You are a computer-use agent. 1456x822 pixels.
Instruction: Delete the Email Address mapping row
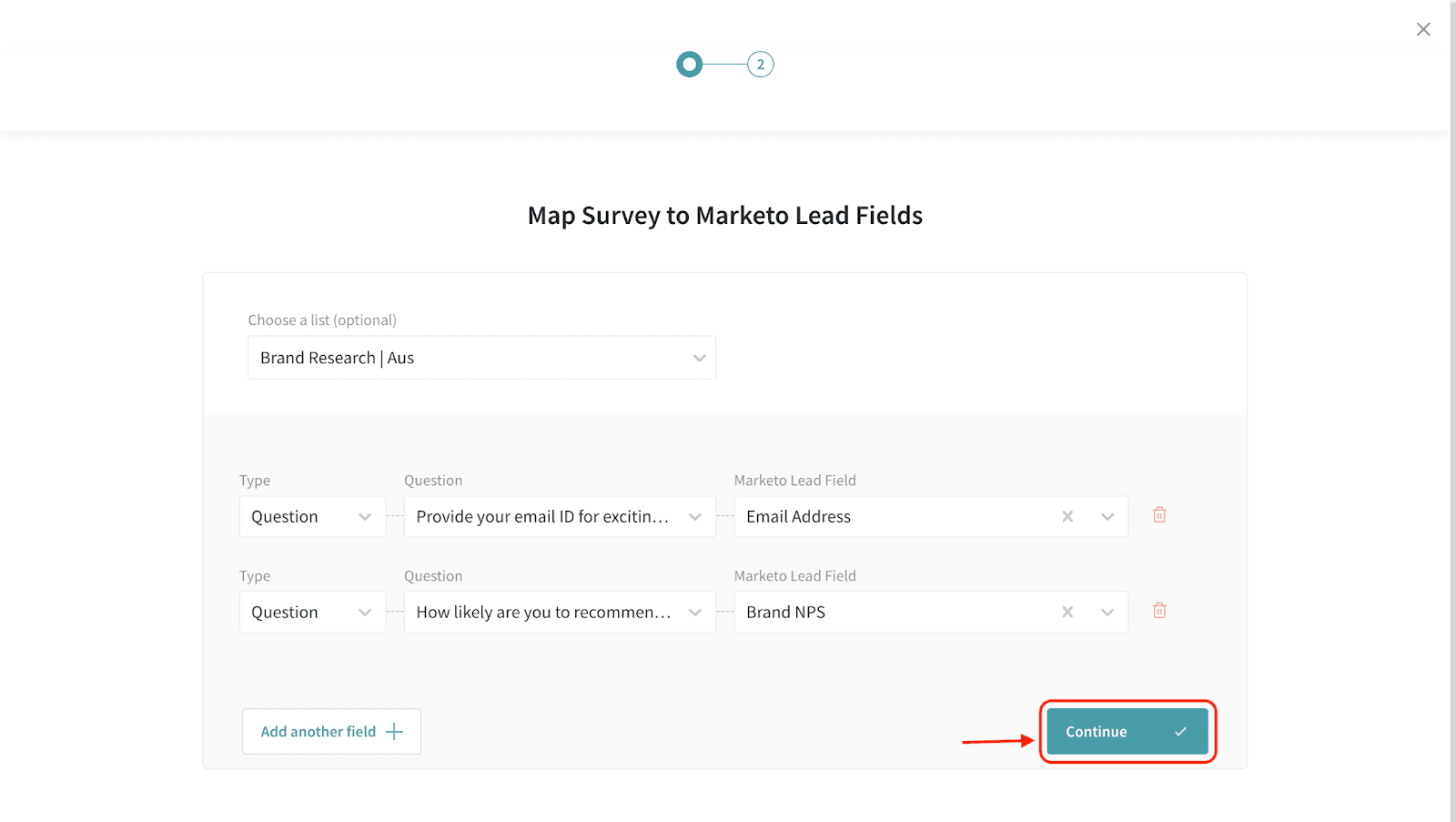(x=1159, y=515)
